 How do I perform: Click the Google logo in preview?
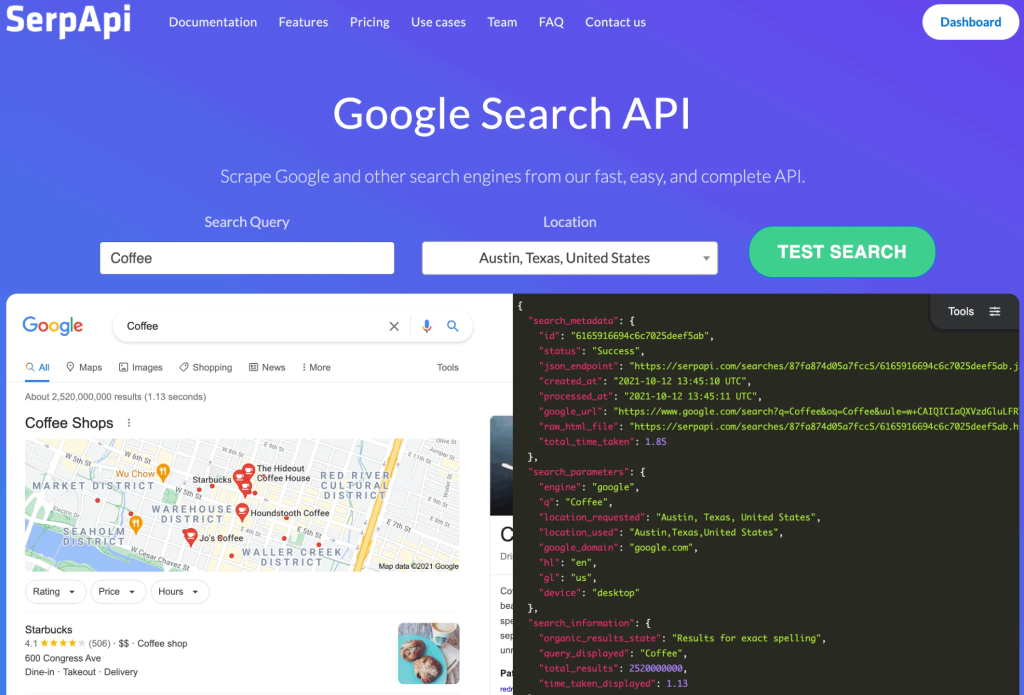[53, 325]
